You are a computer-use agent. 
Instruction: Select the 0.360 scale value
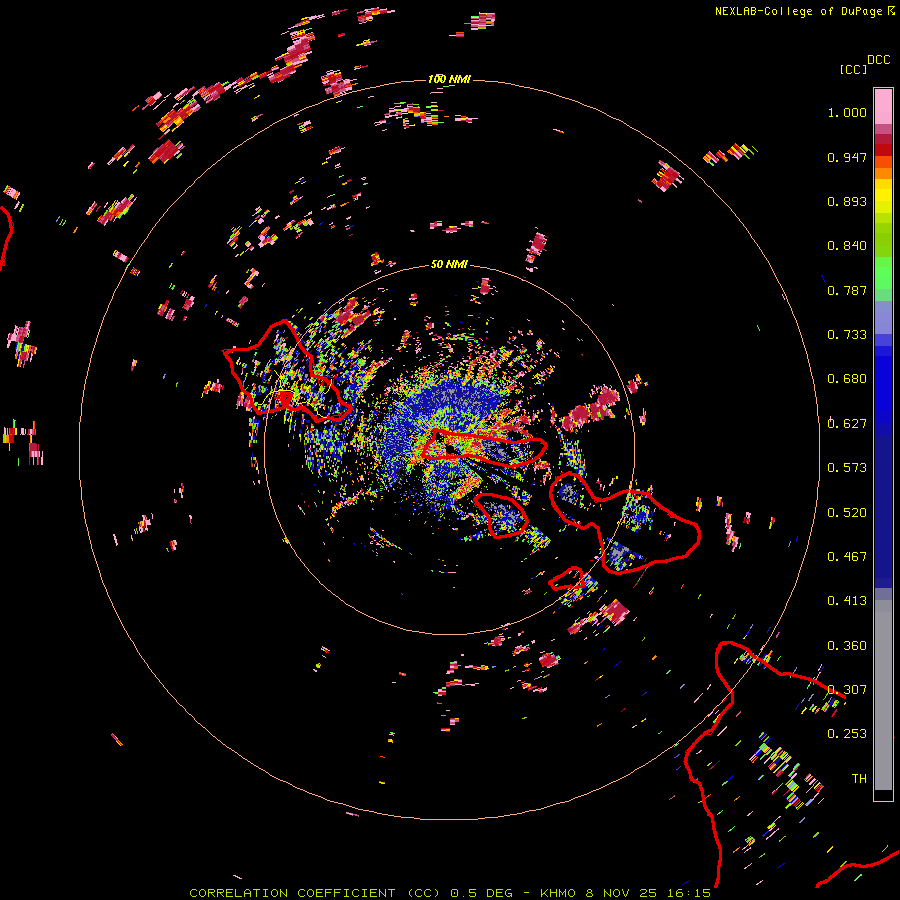coord(847,646)
